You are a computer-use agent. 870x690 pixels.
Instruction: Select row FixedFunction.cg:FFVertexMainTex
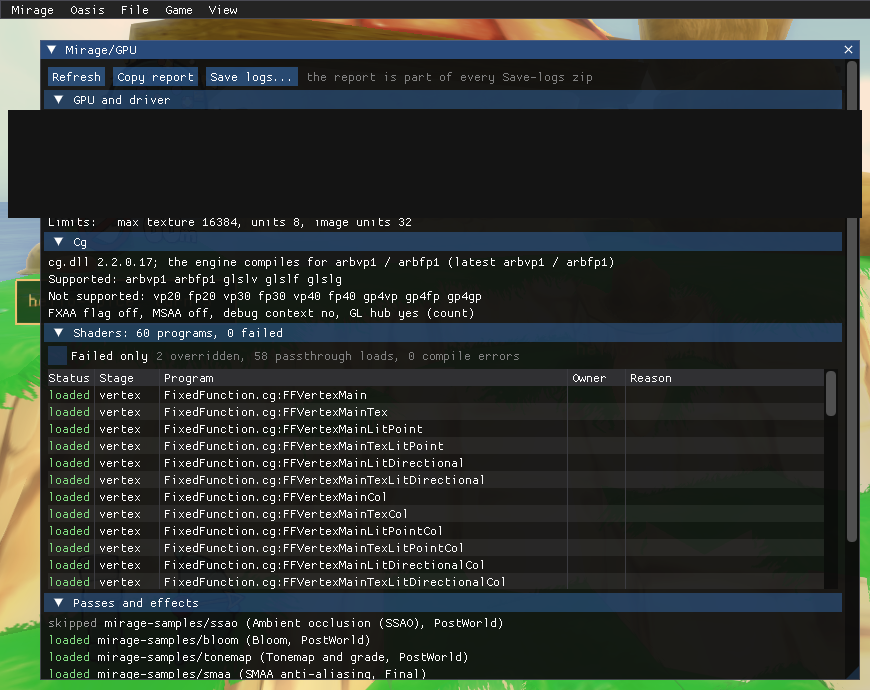pos(436,412)
